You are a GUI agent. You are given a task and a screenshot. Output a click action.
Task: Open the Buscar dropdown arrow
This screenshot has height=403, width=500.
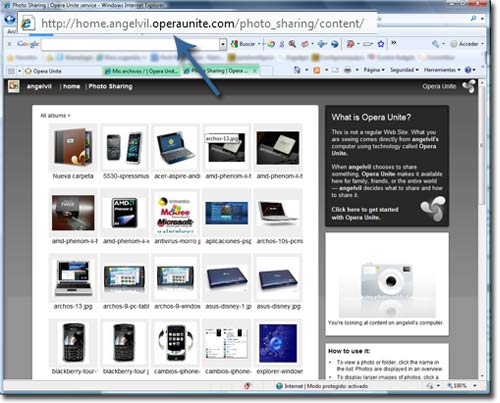(259, 44)
